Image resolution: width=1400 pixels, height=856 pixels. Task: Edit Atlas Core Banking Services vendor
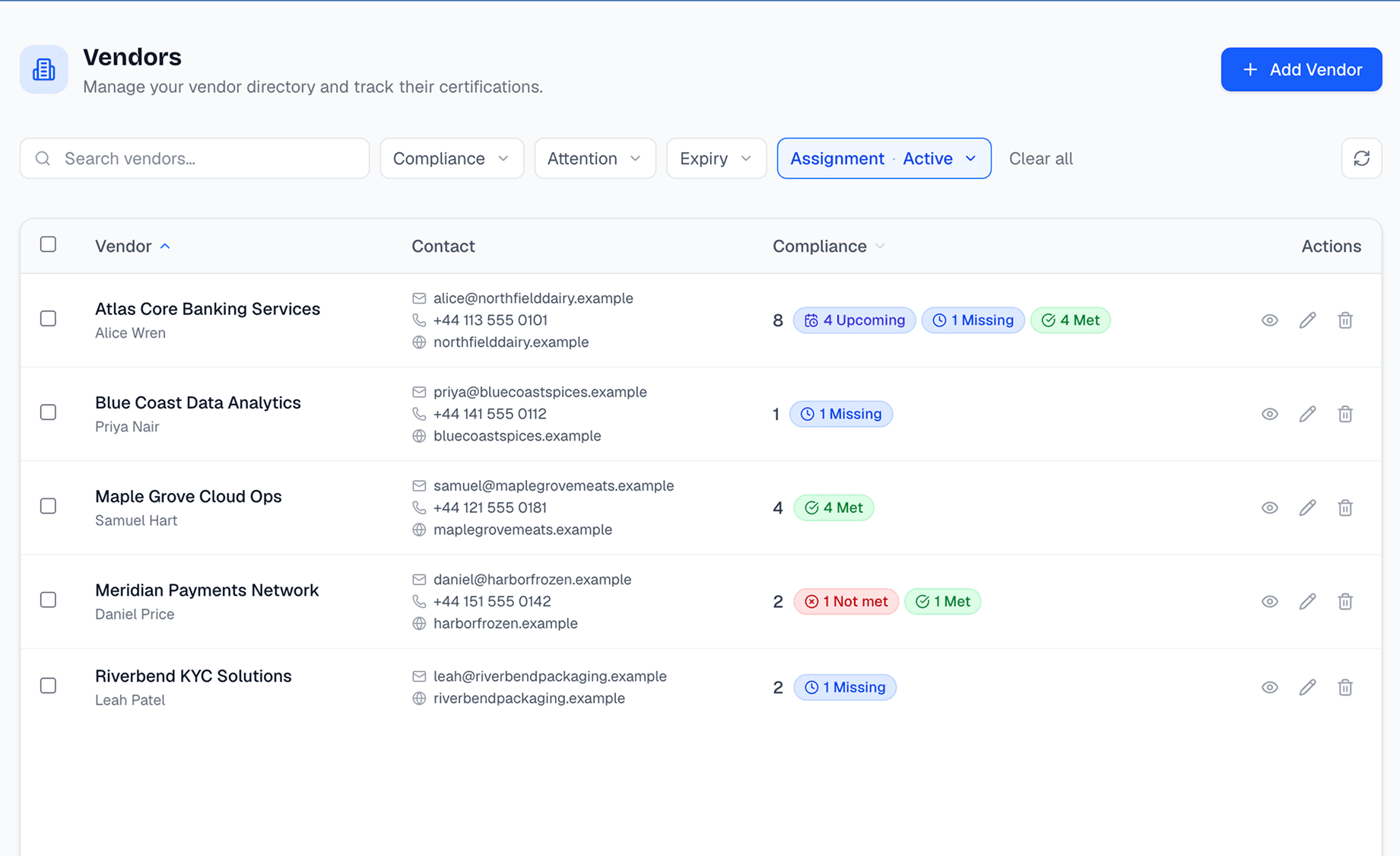coord(1307,320)
